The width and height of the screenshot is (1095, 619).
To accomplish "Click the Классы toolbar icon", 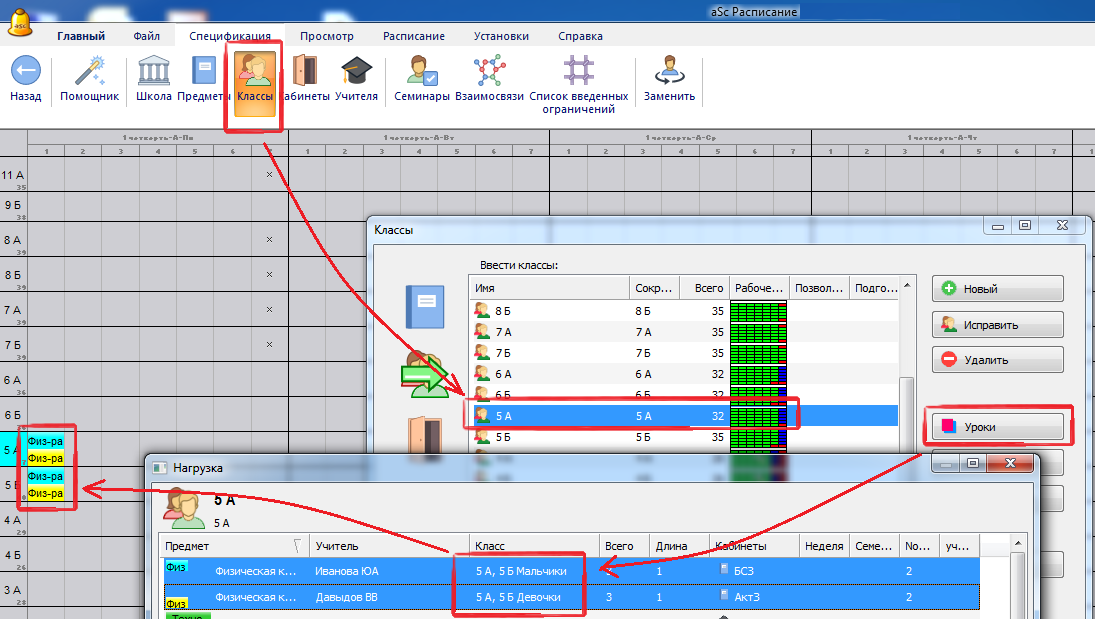I will click(x=255, y=80).
